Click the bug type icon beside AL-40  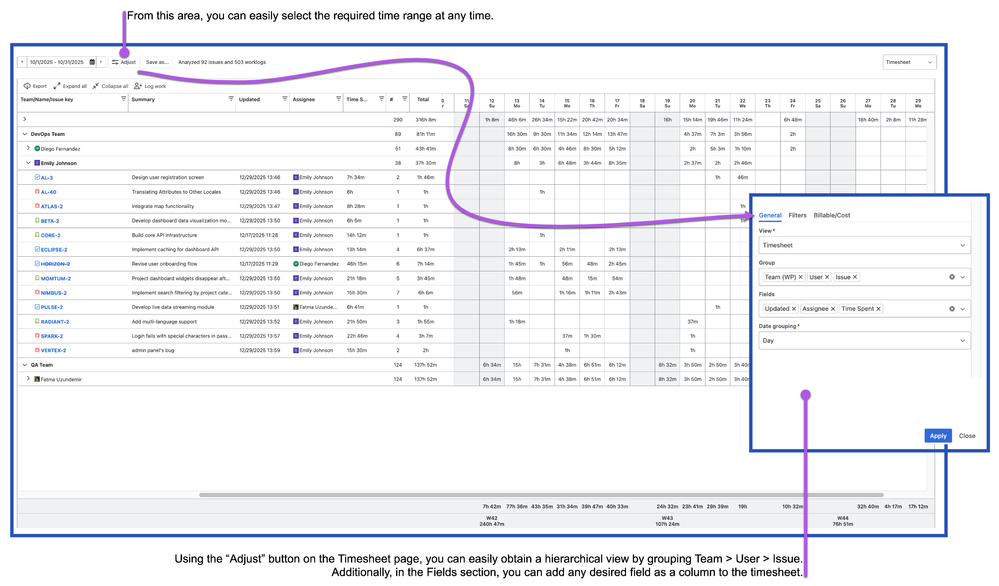pyautogui.click(x=37, y=192)
